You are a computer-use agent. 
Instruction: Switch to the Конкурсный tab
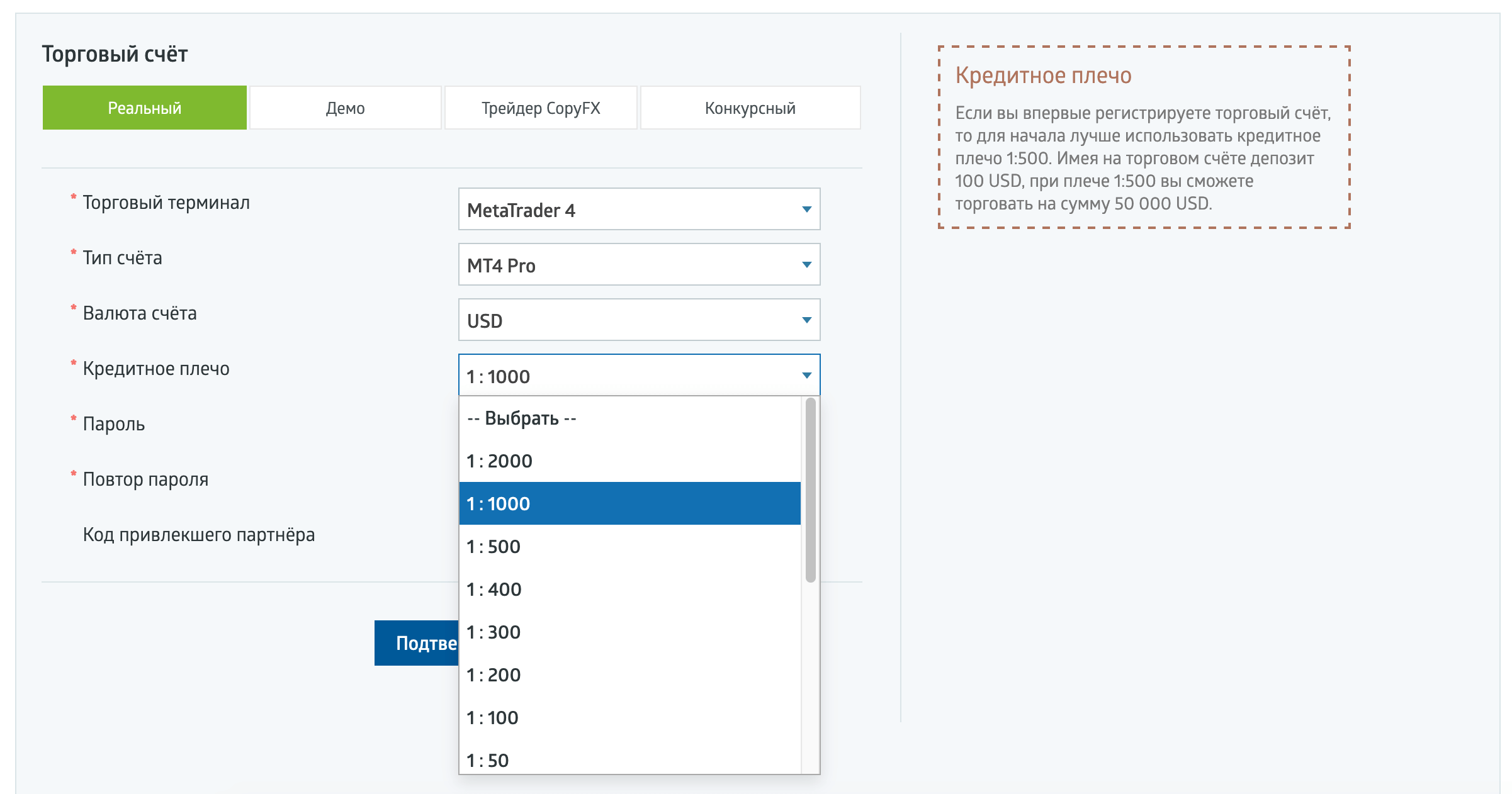point(750,108)
